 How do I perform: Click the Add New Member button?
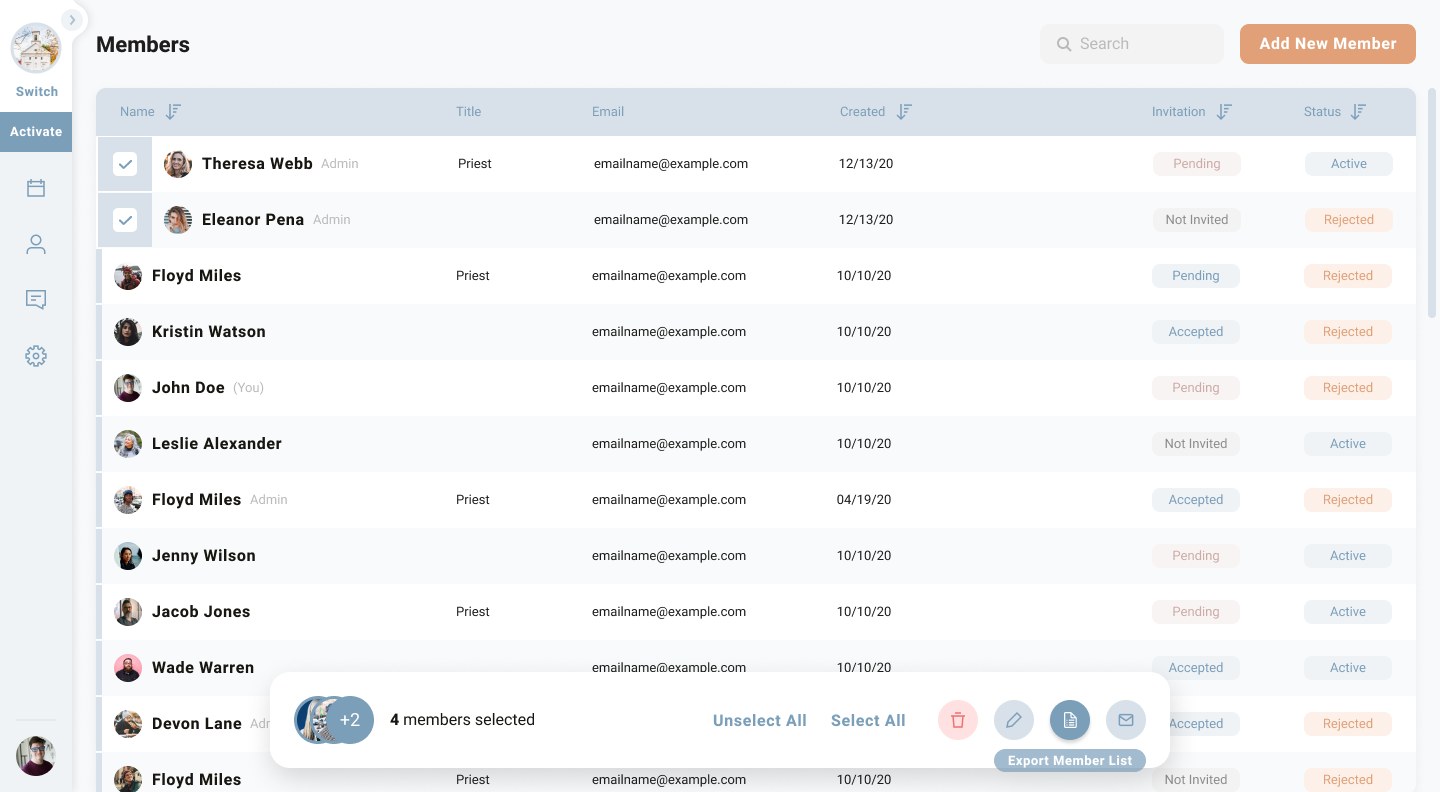1328,44
